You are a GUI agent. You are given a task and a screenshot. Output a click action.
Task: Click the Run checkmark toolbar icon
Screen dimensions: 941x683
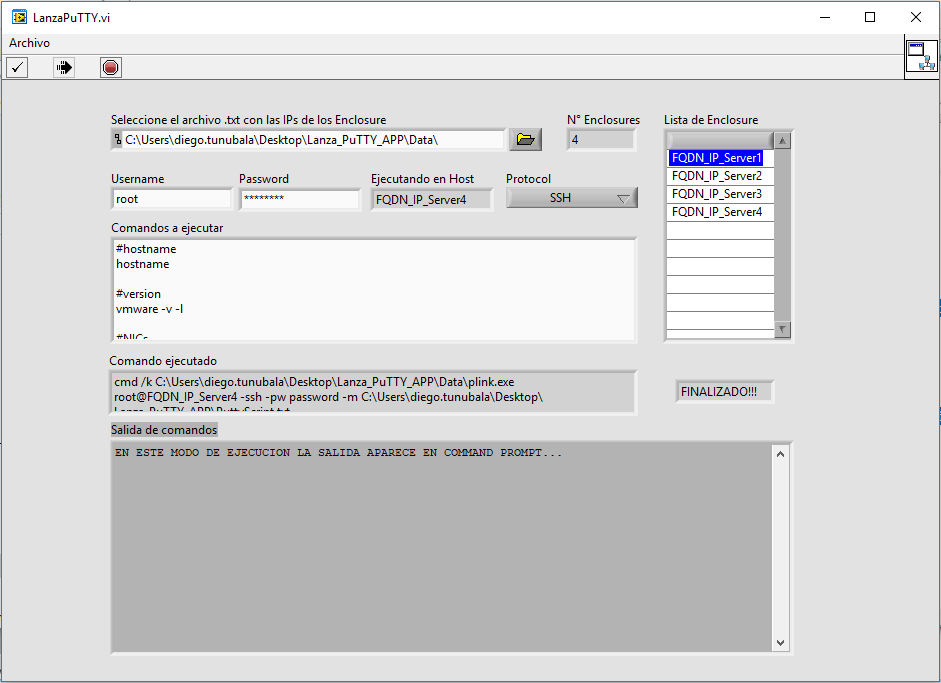point(17,67)
